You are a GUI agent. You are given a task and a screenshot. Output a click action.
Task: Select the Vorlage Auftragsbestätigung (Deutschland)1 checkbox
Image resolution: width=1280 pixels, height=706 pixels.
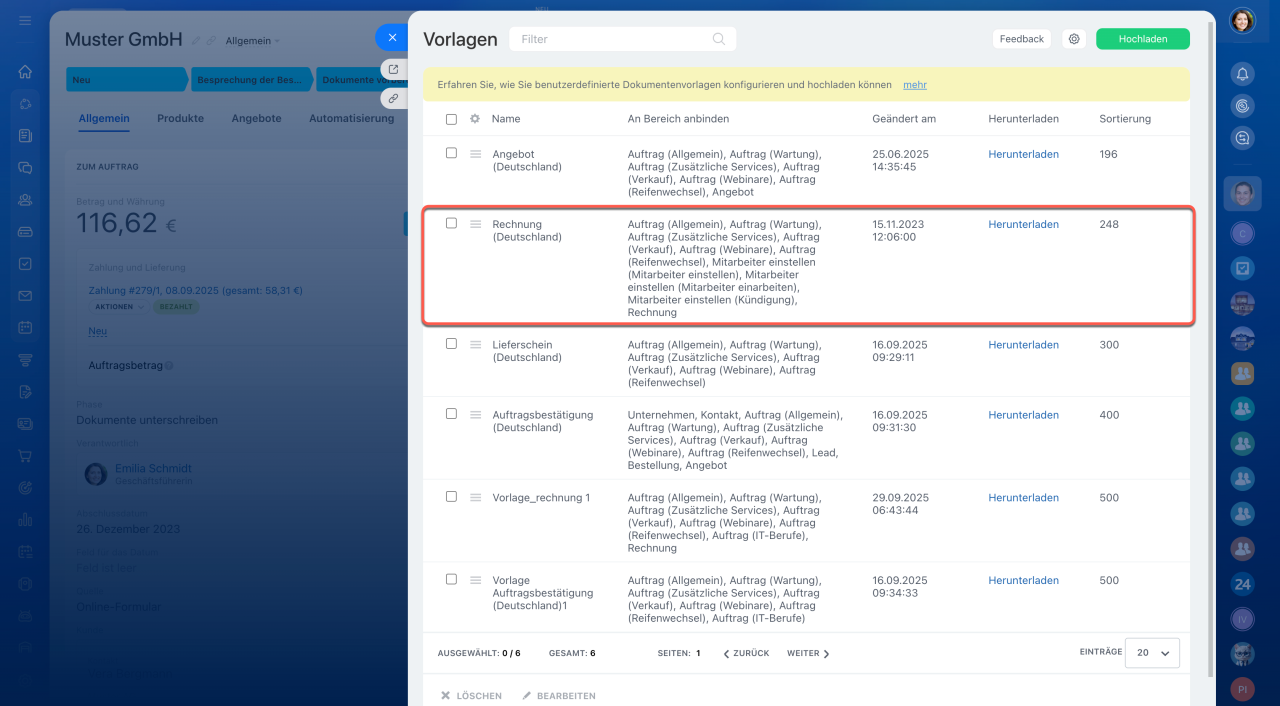coord(451,579)
